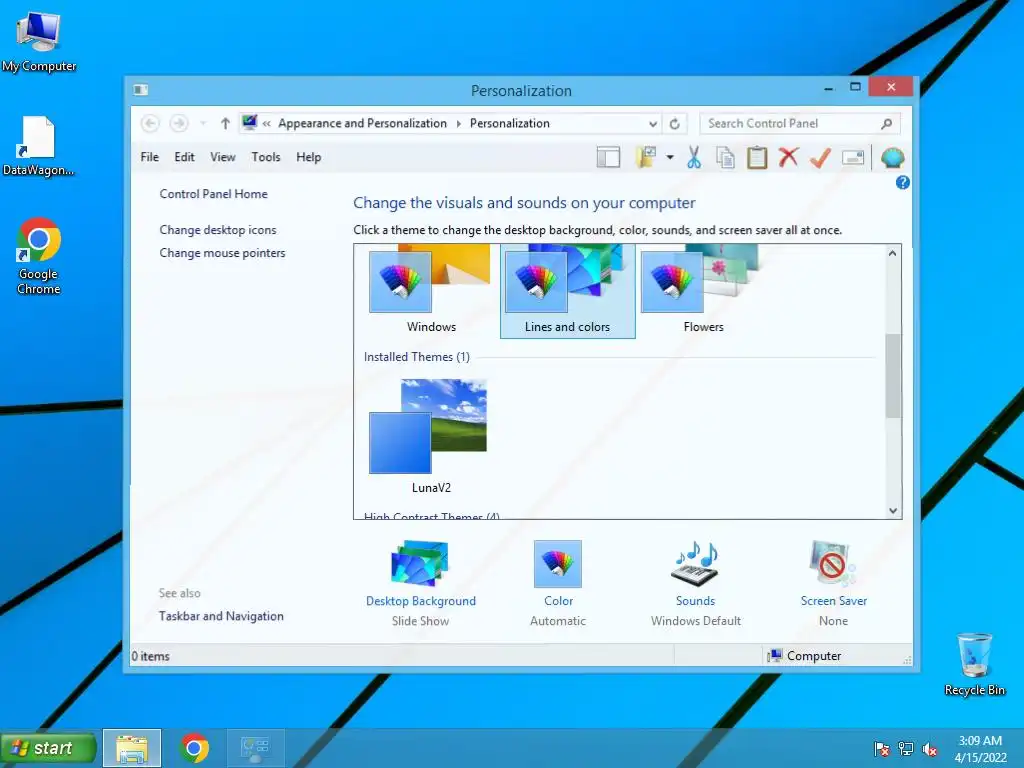Click the Paste clipboard toolbar icon
This screenshot has width=1024, height=768.
pyautogui.click(x=757, y=157)
